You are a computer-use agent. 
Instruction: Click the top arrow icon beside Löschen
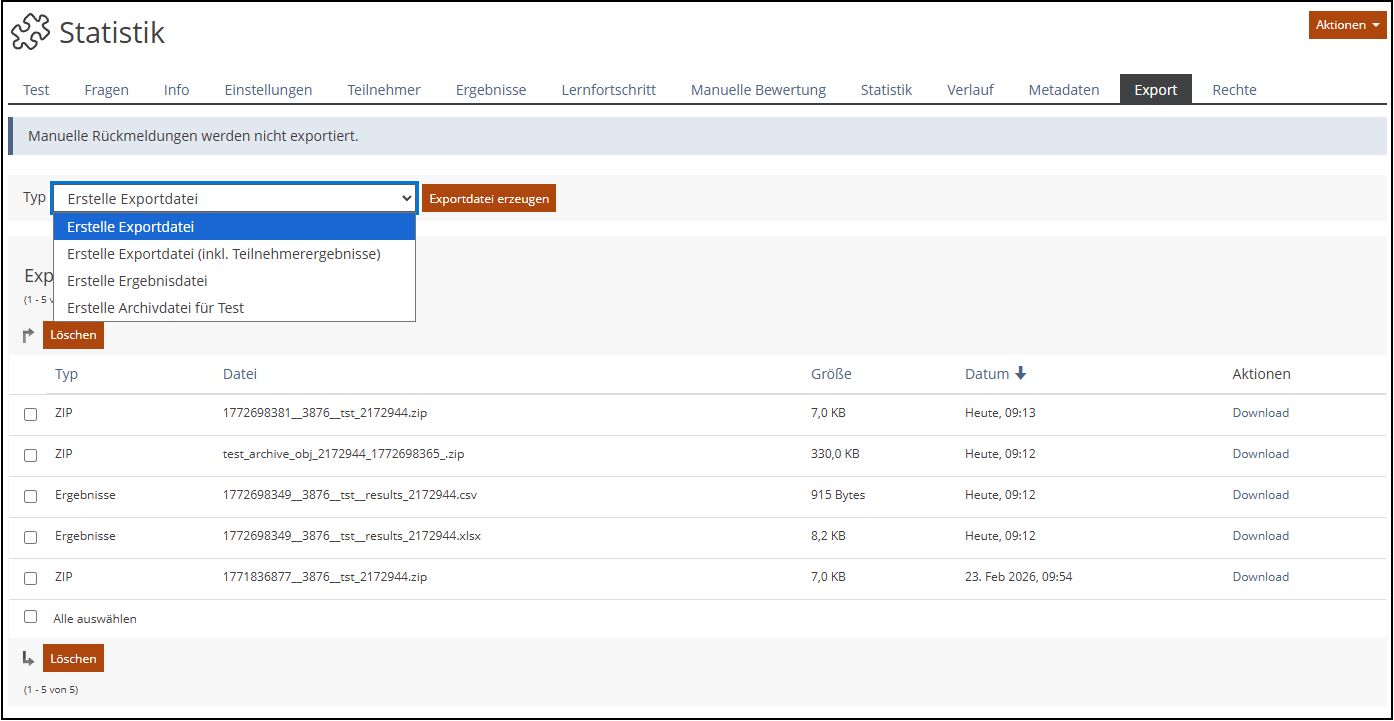(29, 336)
